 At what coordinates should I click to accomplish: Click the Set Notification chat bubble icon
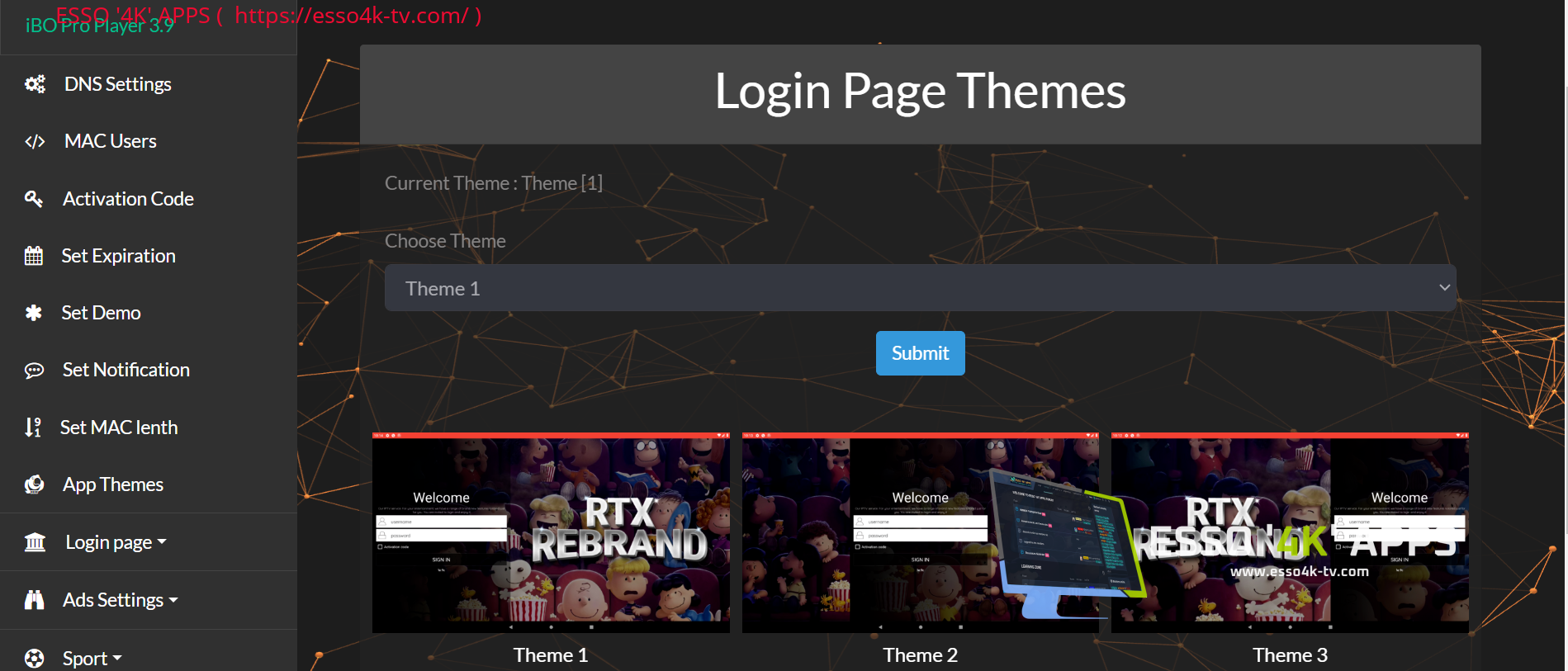34,371
